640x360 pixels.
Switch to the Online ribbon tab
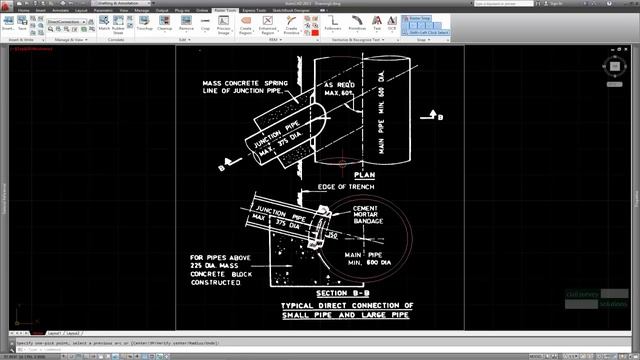click(x=202, y=10)
